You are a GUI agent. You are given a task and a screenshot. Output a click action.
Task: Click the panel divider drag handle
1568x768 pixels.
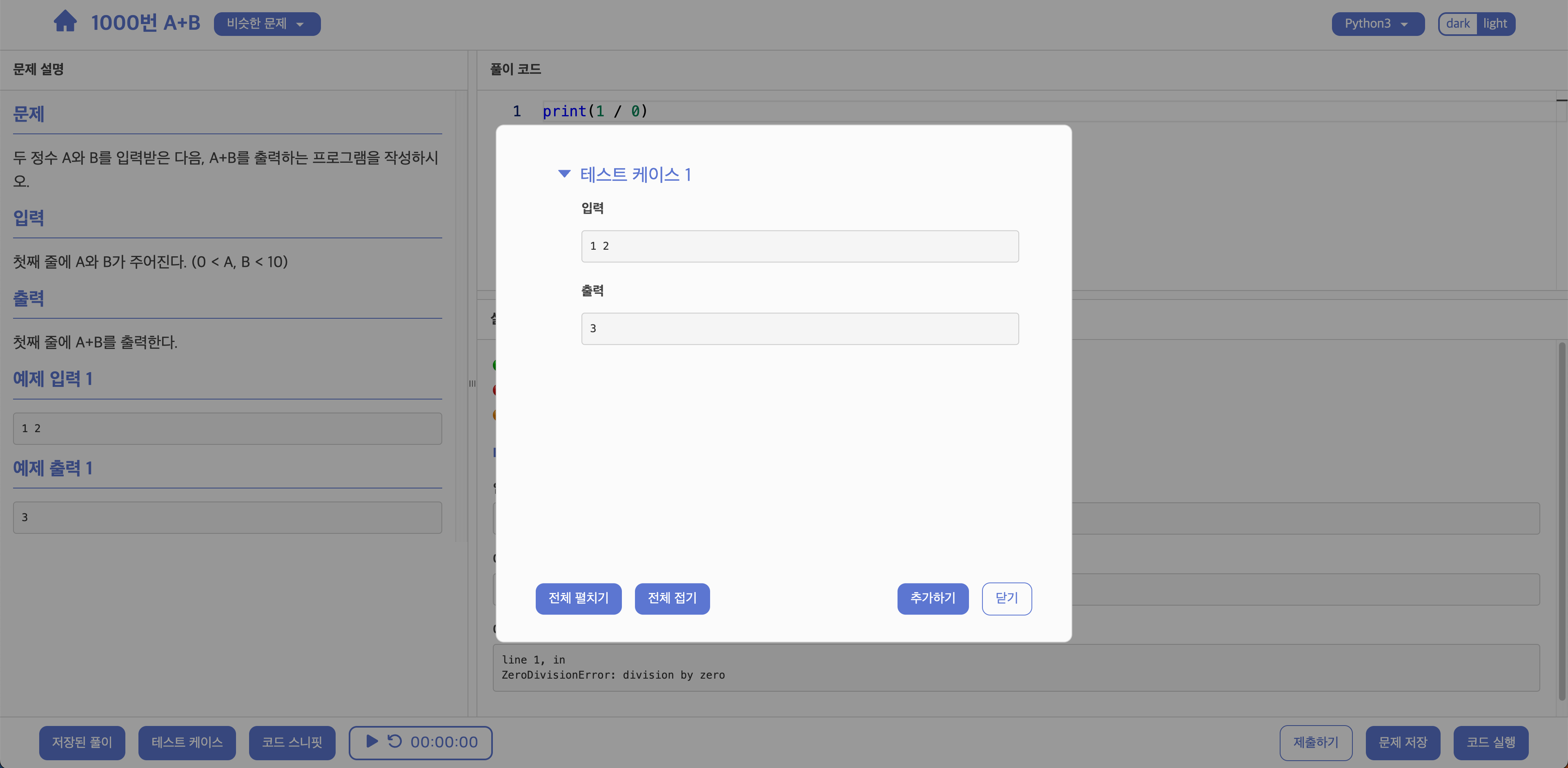click(472, 384)
